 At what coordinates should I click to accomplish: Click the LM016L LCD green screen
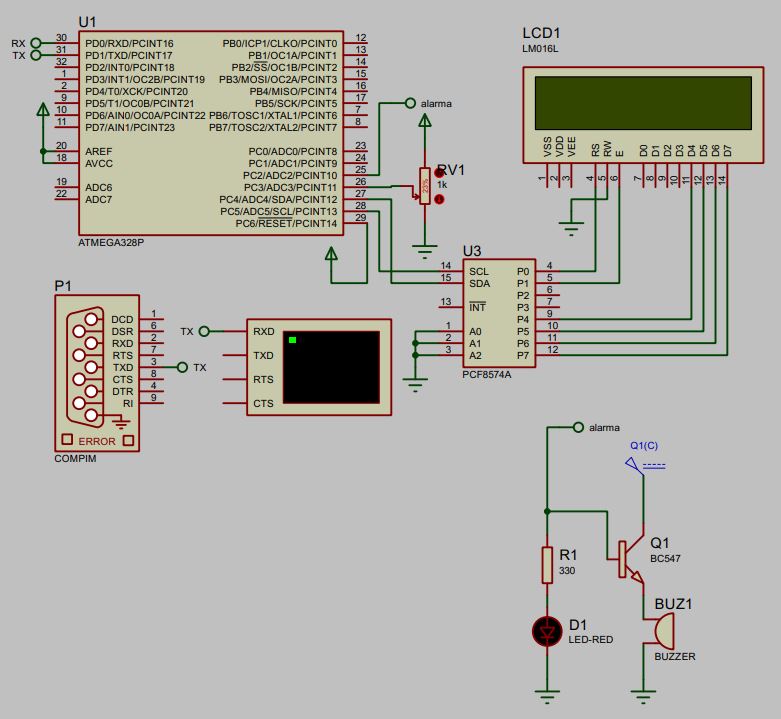point(643,103)
